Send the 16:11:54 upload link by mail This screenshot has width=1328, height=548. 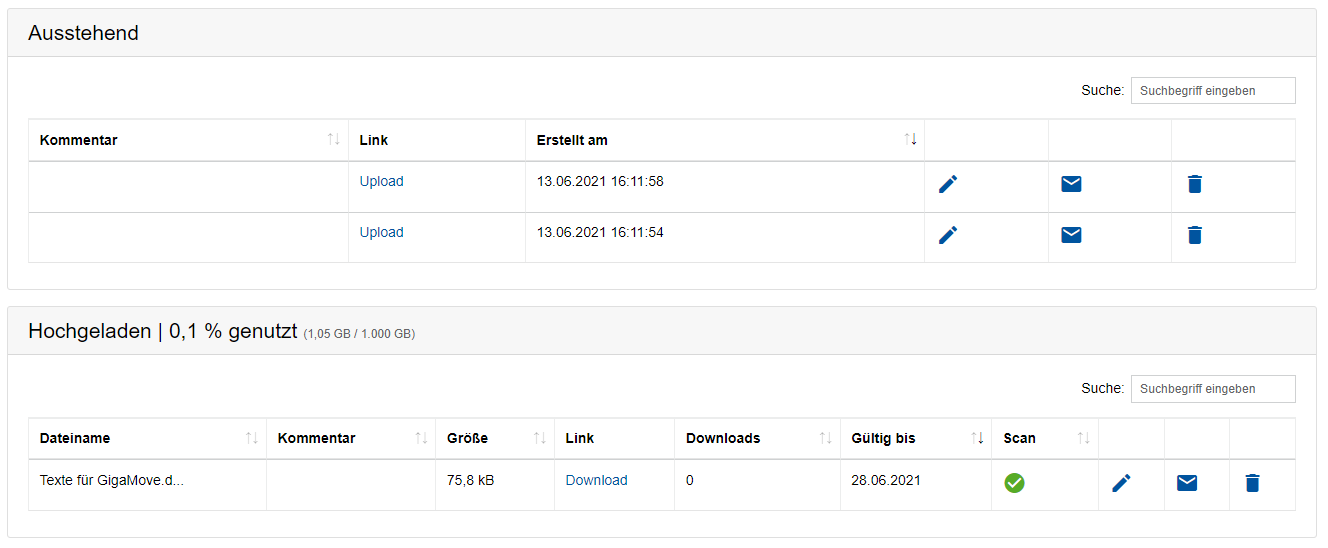click(x=1071, y=235)
